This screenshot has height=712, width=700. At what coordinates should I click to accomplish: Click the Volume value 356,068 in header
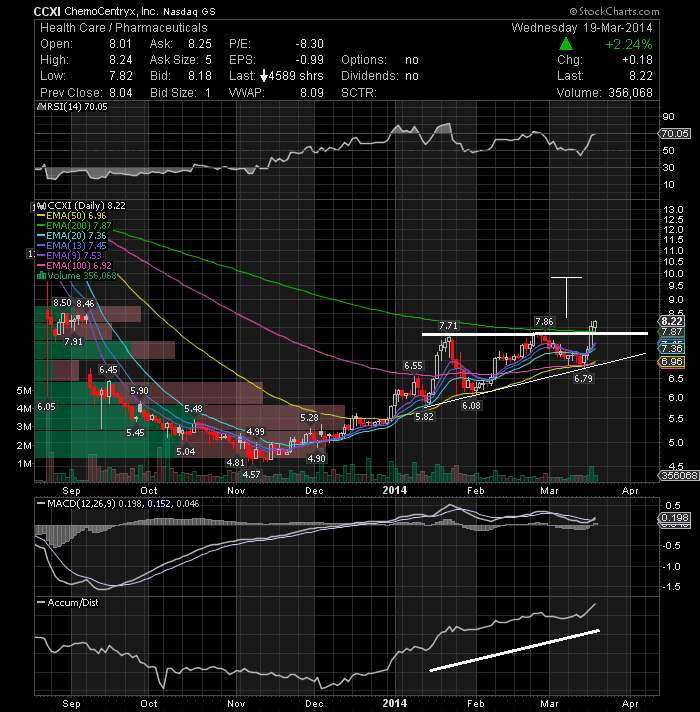point(630,93)
